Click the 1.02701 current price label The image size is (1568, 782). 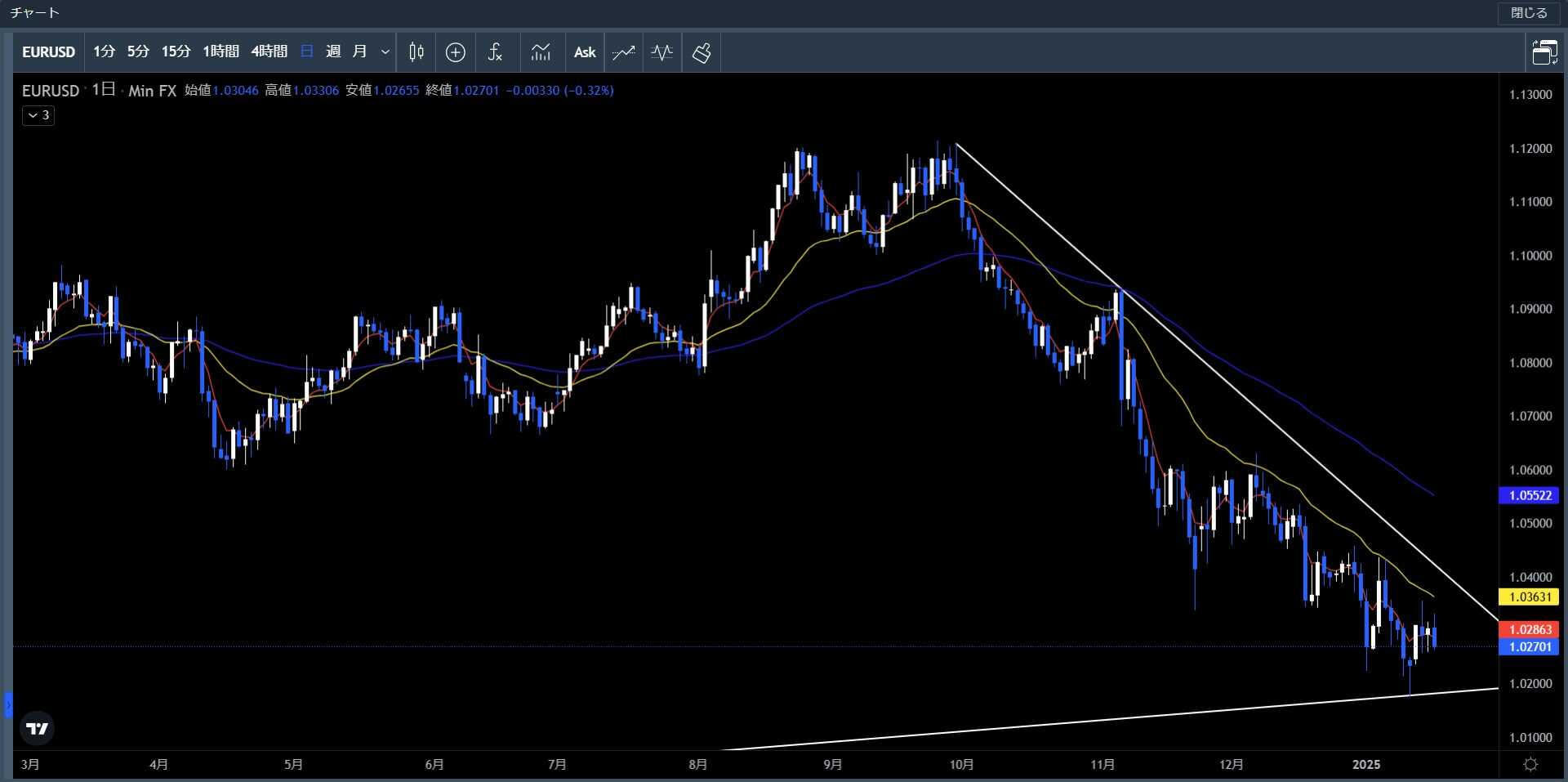click(x=1530, y=646)
